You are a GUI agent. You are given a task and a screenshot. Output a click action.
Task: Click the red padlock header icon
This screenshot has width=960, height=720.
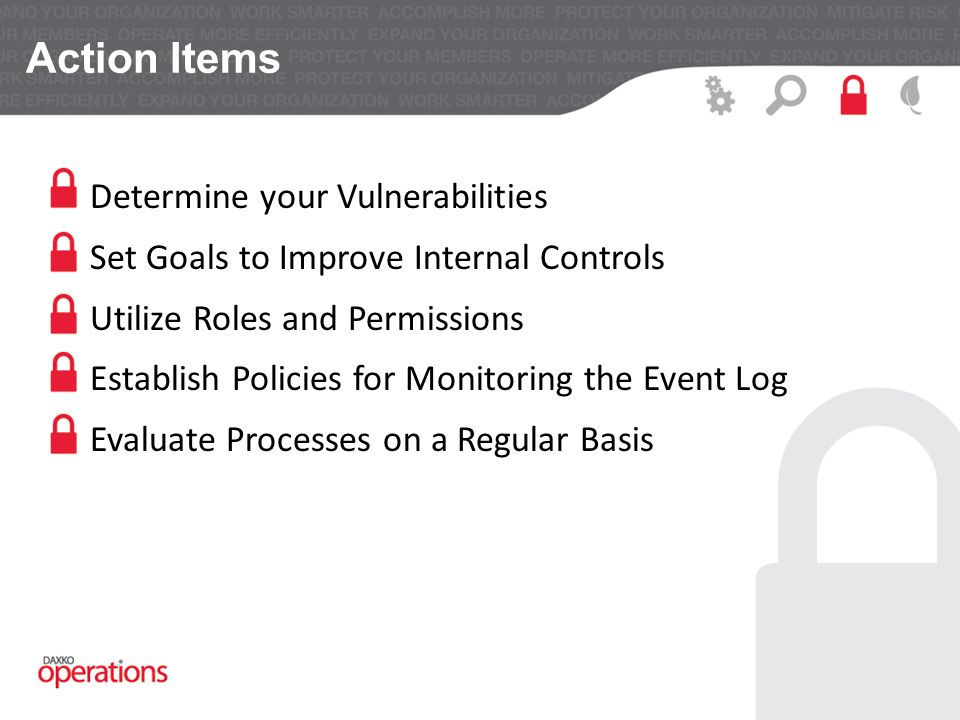tap(853, 95)
